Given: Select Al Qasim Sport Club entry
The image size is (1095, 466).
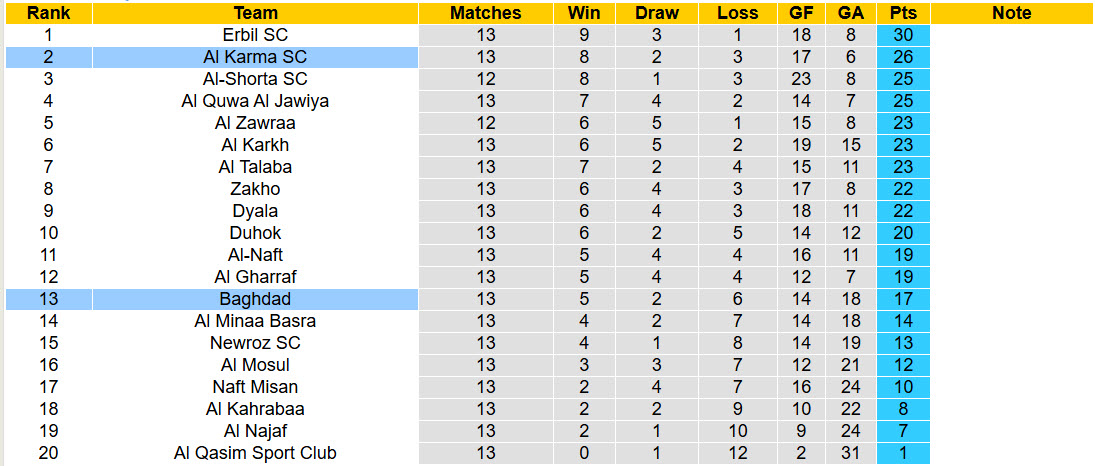Looking at the screenshot, I should (x=255, y=453).
